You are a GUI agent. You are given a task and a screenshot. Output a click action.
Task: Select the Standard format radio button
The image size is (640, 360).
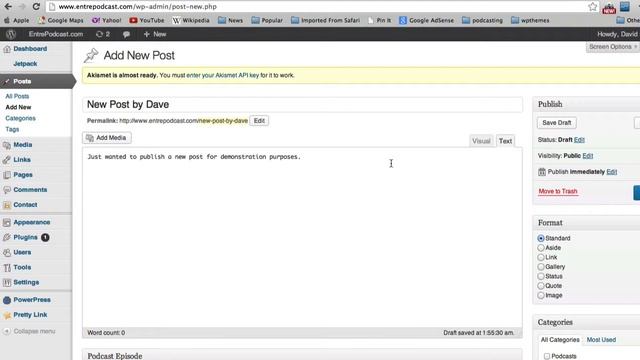(541, 238)
